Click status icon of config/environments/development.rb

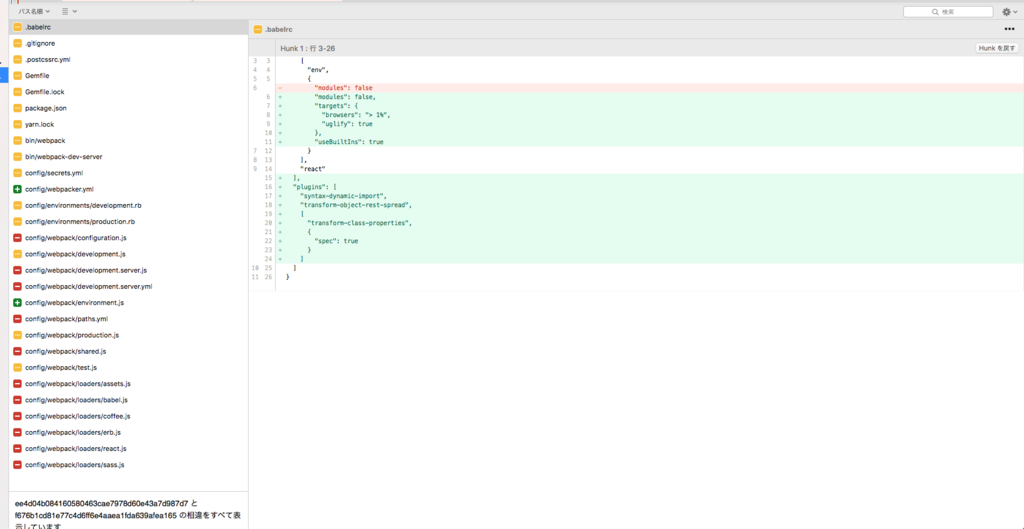tap(18, 205)
